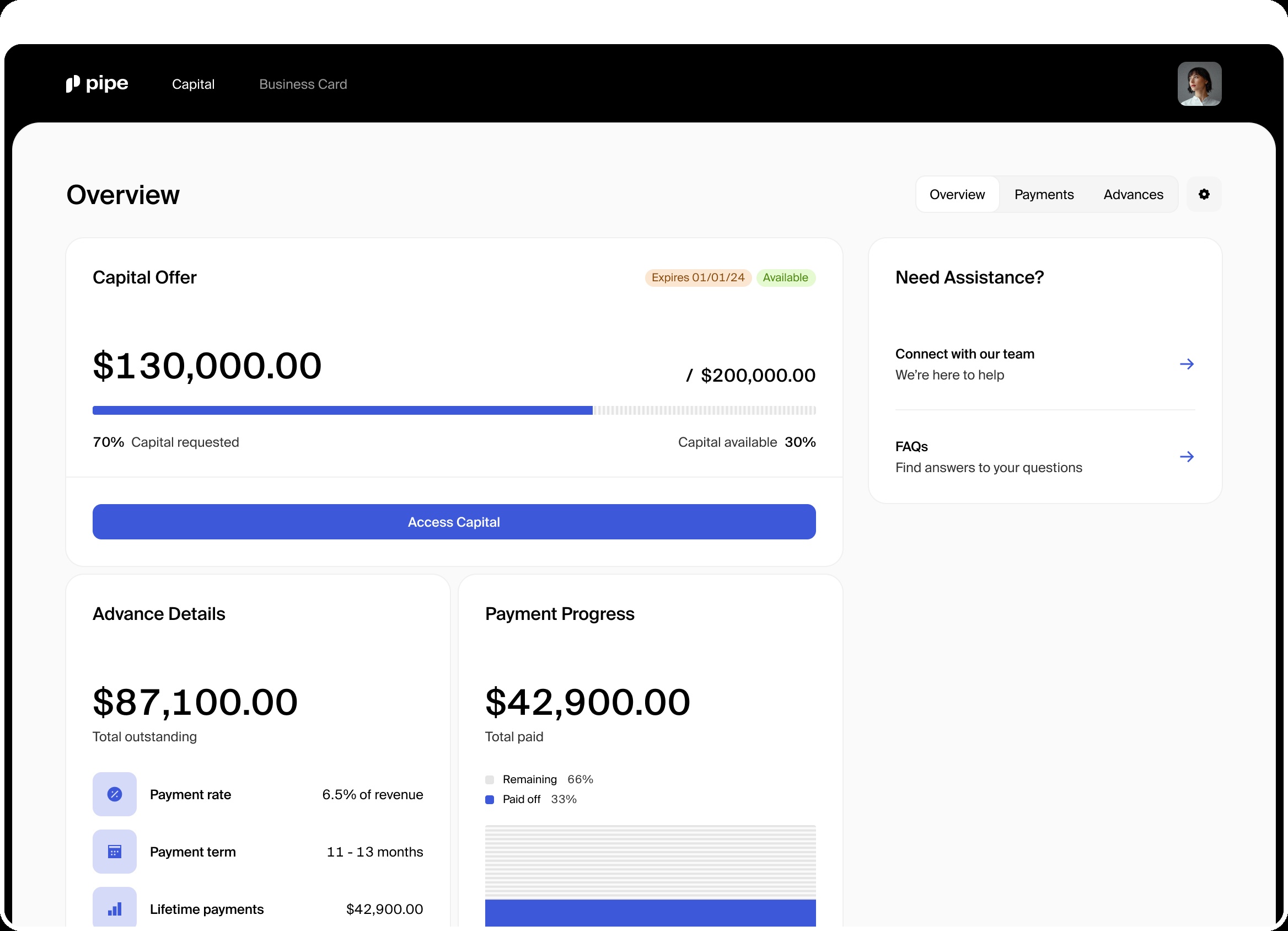This screenshot has width=1288, height=931.
Task: Open Connect with our team link
Action: coord(1045,364)
